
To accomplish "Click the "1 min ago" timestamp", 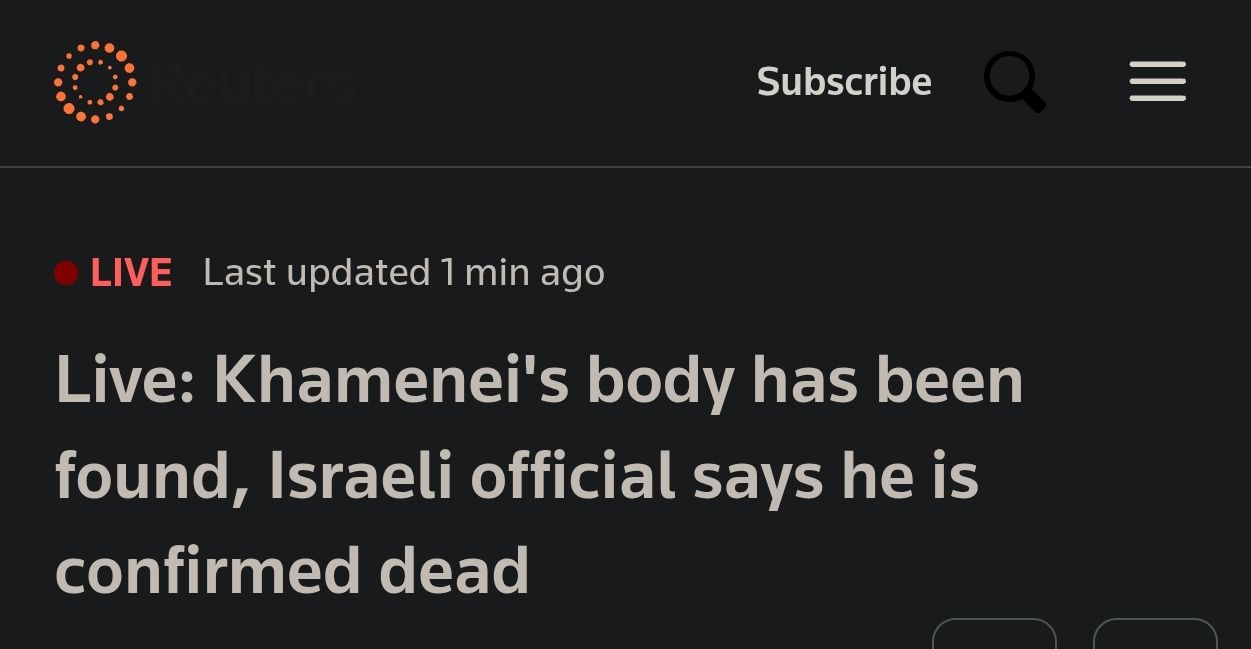I will [x=522, y=273].
